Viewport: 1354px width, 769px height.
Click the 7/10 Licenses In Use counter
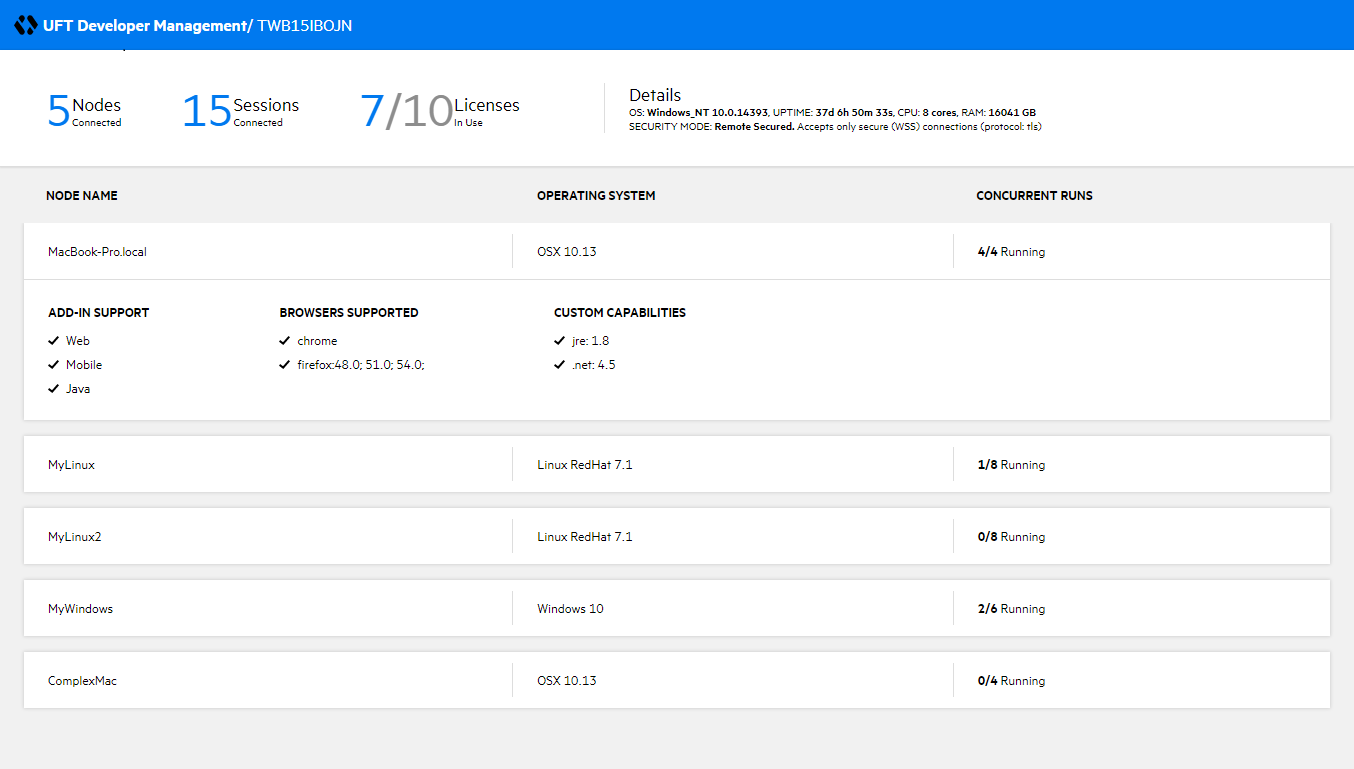(x=439, y=110)
